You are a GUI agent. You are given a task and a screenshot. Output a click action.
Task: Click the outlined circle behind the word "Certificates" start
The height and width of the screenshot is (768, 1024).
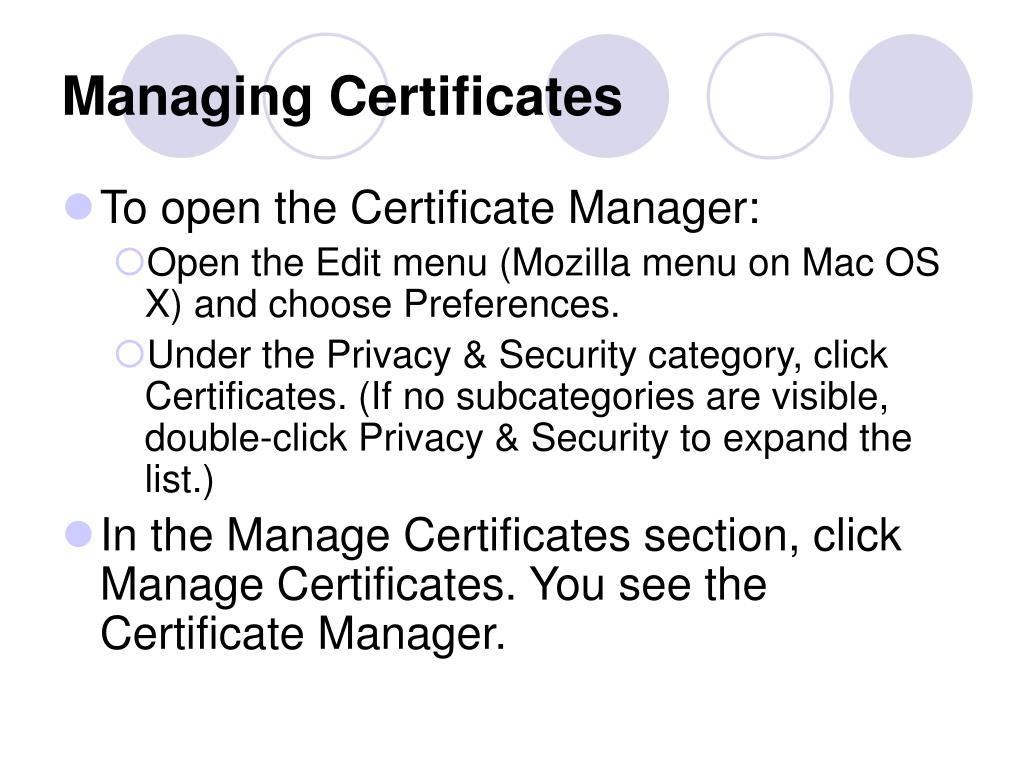pyautogui.click(x=326, y=96)
